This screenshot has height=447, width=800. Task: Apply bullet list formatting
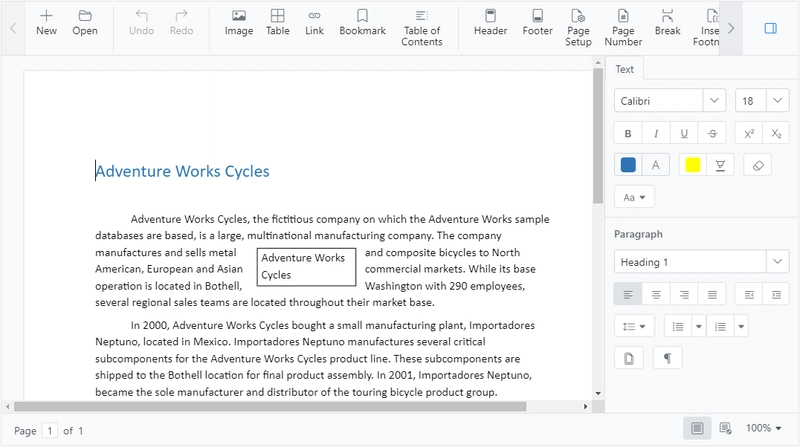[678, 326]
